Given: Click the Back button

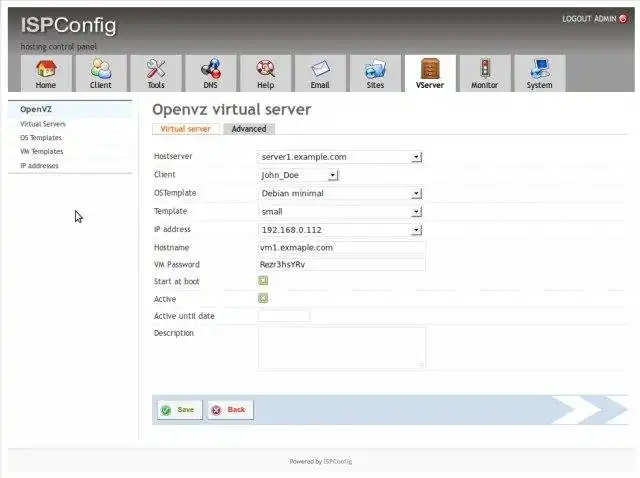Looking at the screenshot, I should pos(230,410).
